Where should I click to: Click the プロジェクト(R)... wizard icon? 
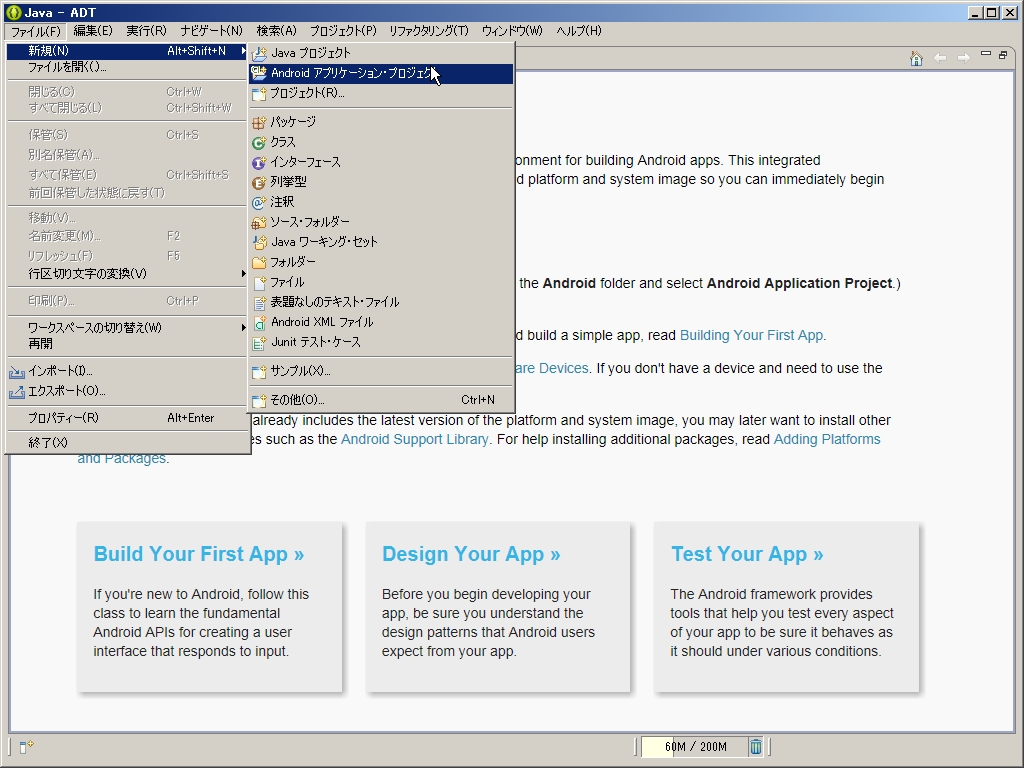[259, 93]
